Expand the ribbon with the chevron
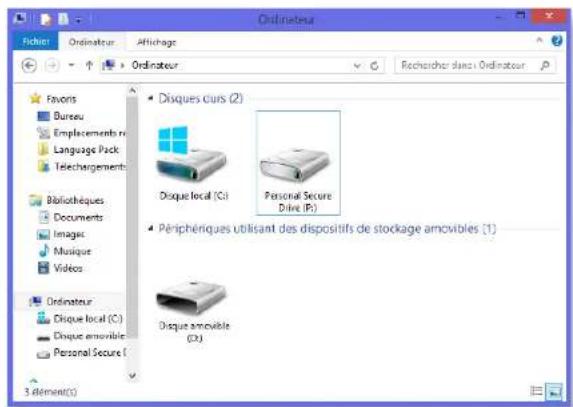The width and height of the screenshot is (573, 407). (539, 40)
